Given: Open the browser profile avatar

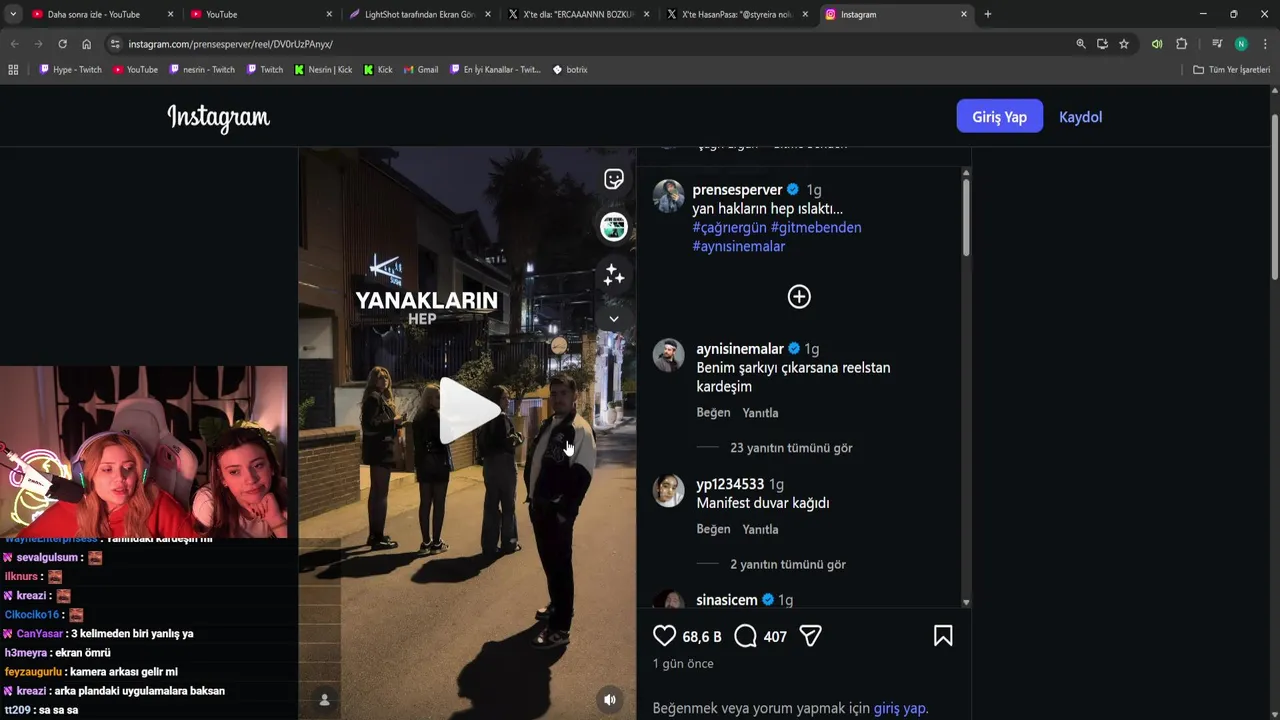Looking at the screenshot, I should [1241, 44].
